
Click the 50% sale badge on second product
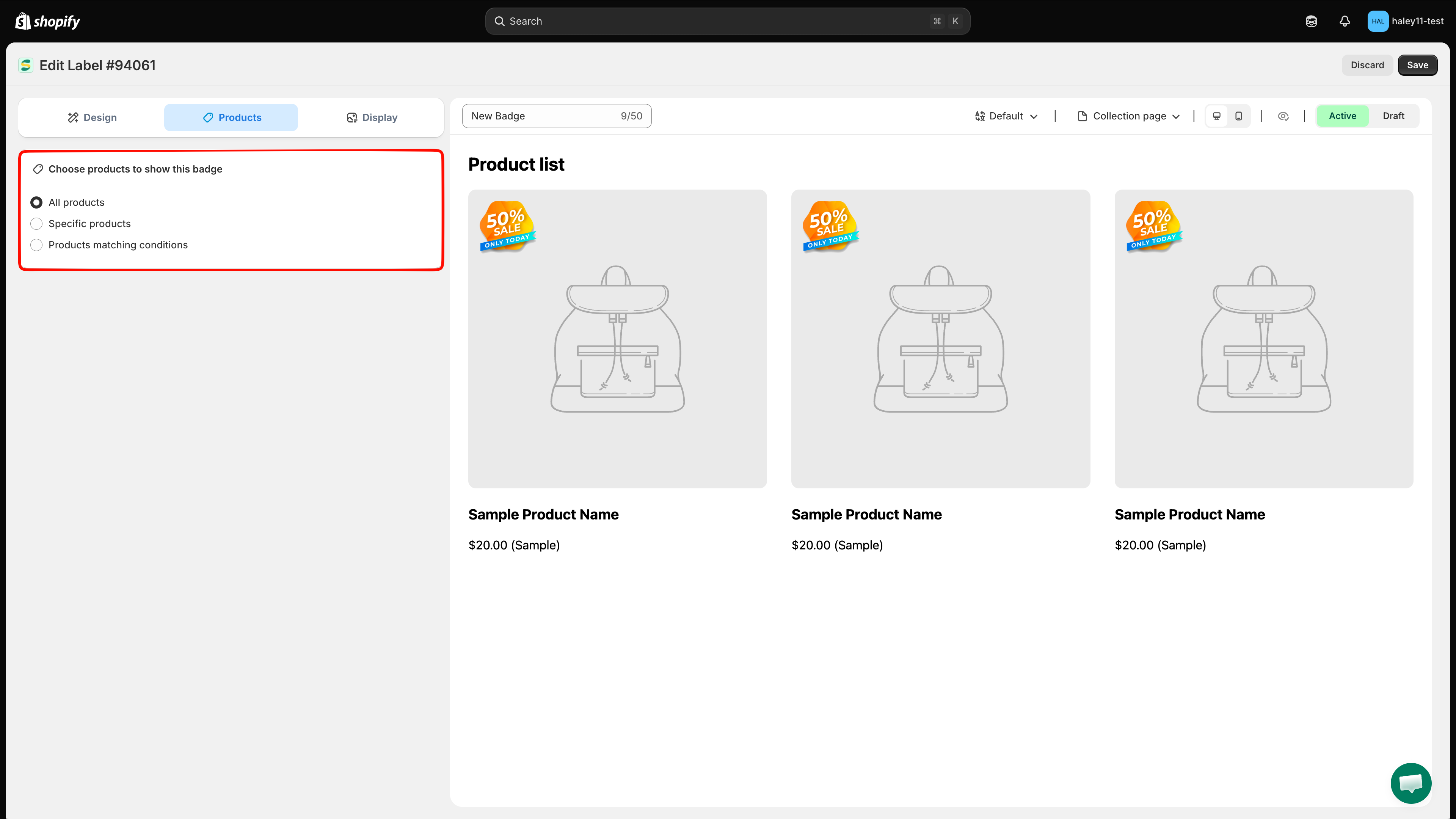830,226
